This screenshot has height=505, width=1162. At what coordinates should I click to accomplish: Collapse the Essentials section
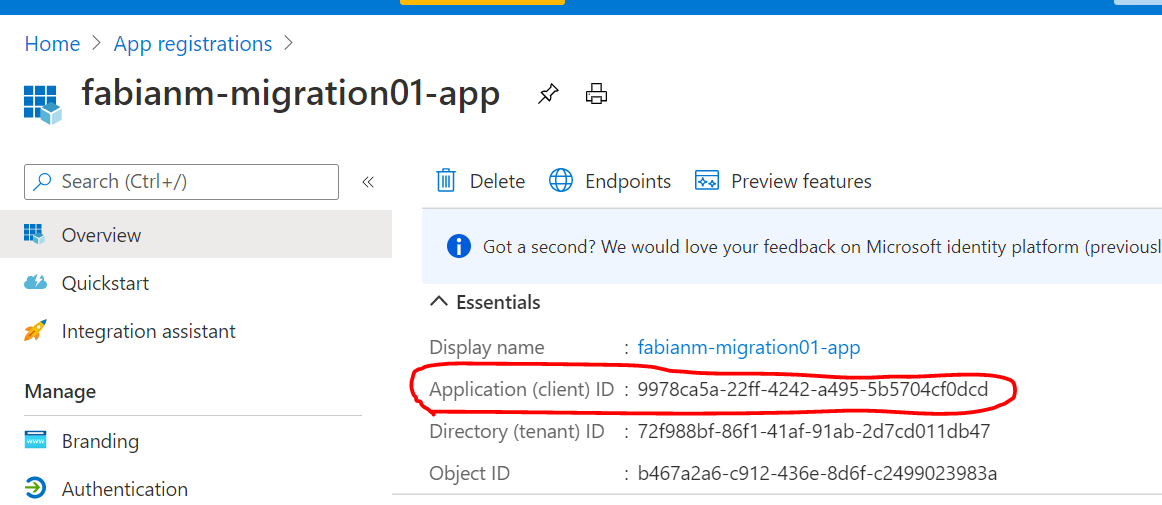point(439,302)
